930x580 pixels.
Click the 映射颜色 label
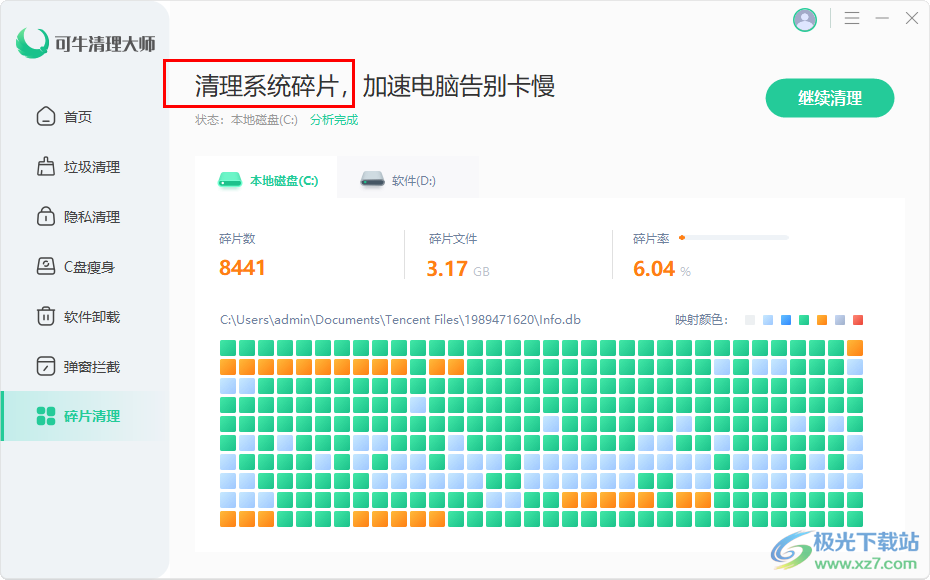coord(701,320)
